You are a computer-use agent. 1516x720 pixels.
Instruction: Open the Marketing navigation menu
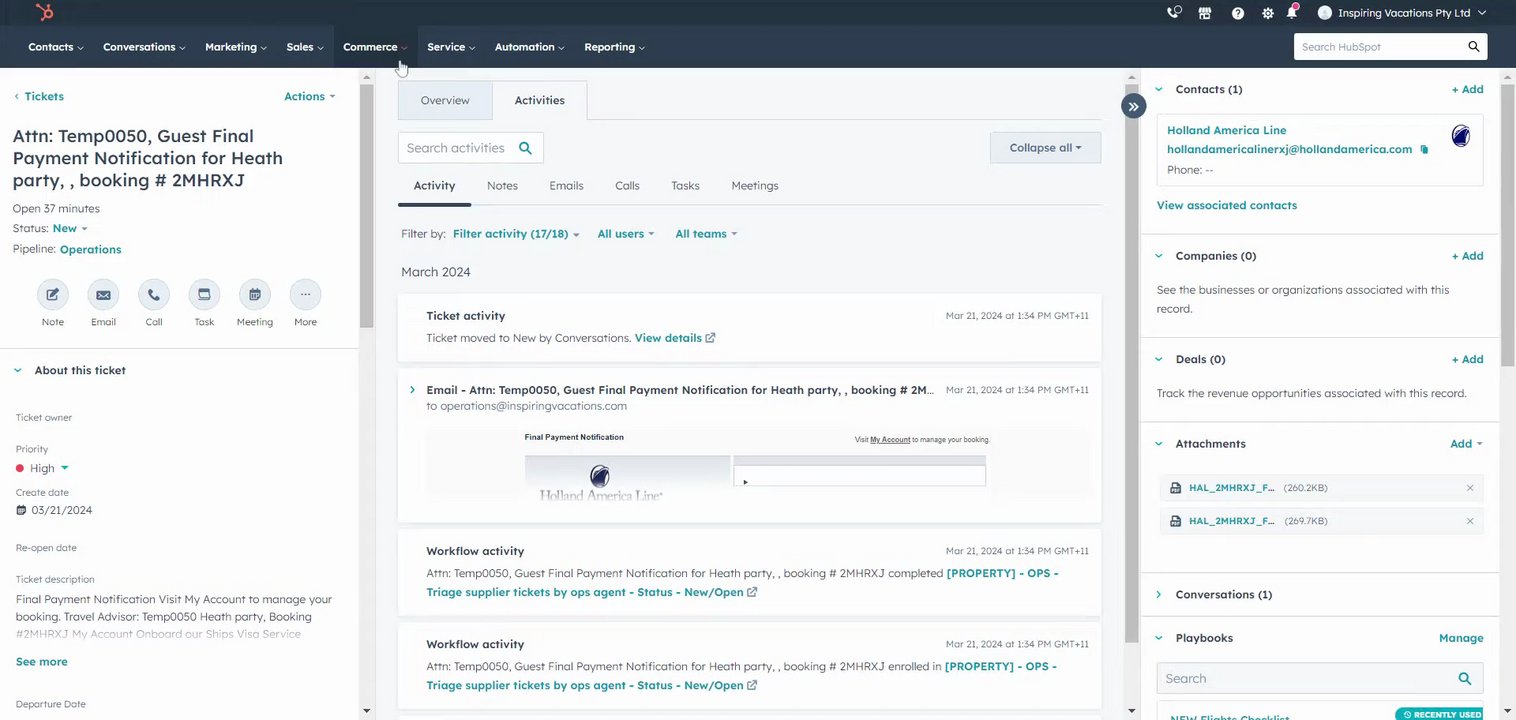pos(236,47)
